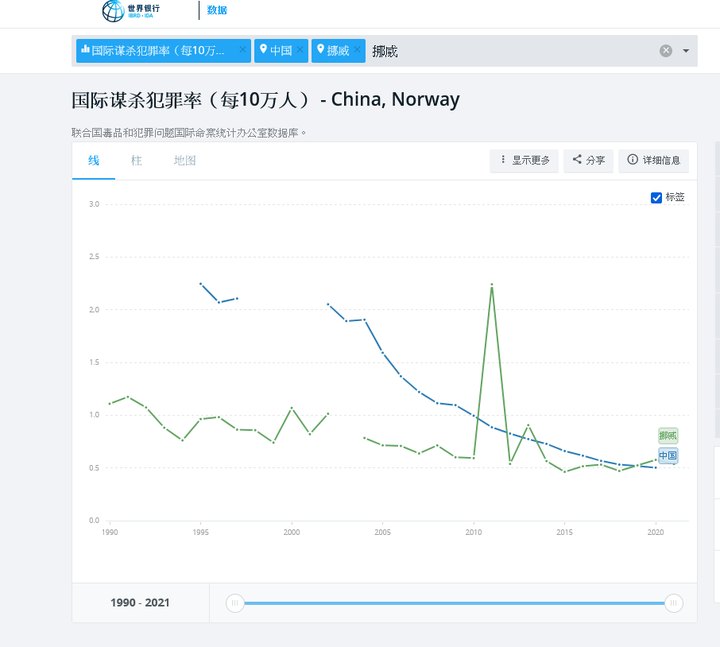The height and width of the screenshot is (647, 720).
Task: Click the 国际谋杀犯罪率 indicator chip label
Action: (x=158, y=51)
